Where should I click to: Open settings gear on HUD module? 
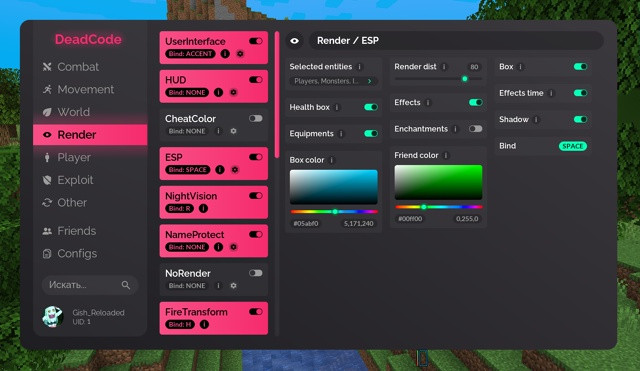point(233,93)
